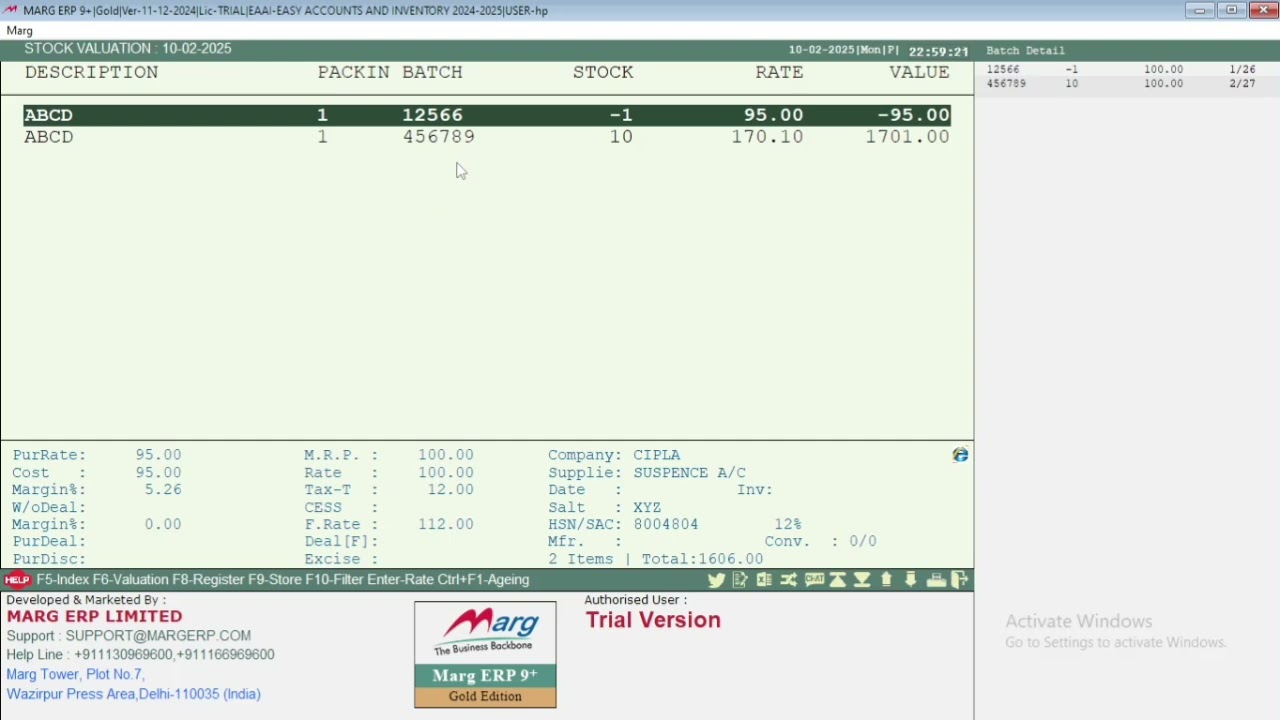Click the VALUE column header
Viewport: 1280px width, 720px height.
click(919, 72)
